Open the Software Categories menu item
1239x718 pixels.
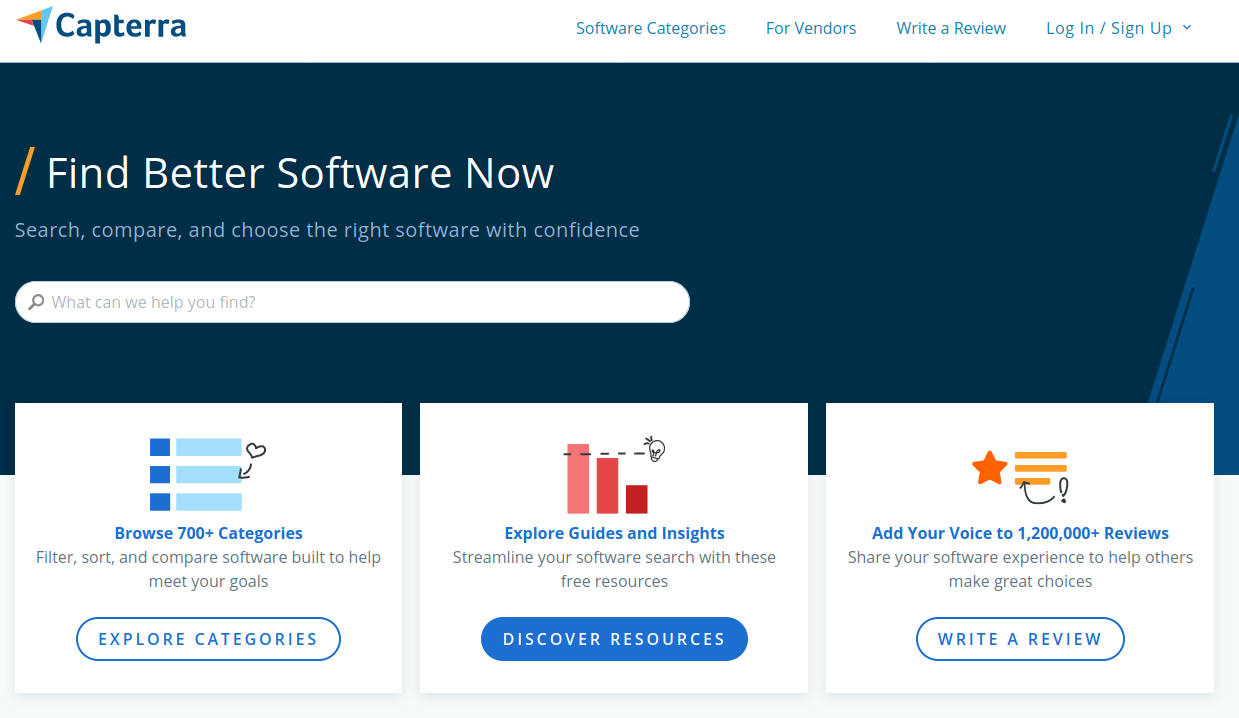(651, 28)
